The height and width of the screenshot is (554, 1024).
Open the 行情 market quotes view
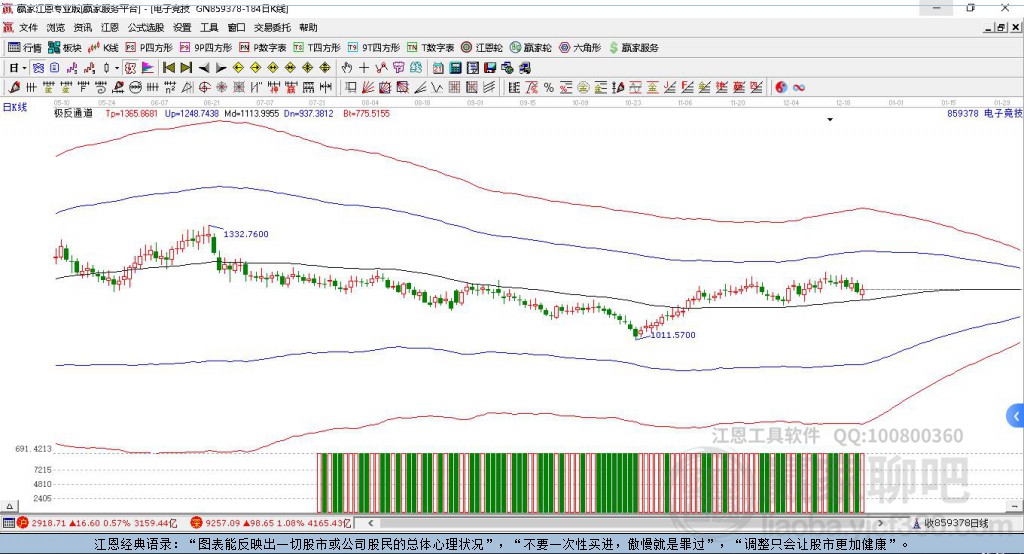(x=26, y=47)
